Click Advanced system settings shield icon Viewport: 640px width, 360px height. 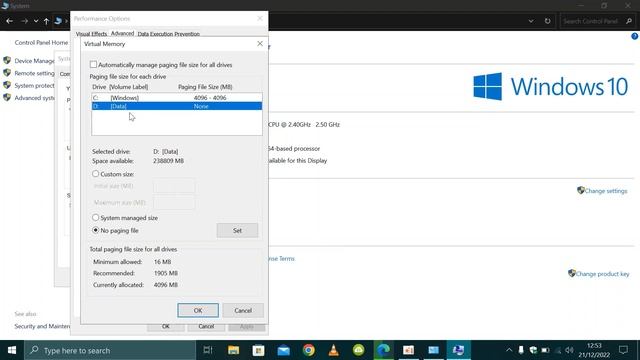7,97
